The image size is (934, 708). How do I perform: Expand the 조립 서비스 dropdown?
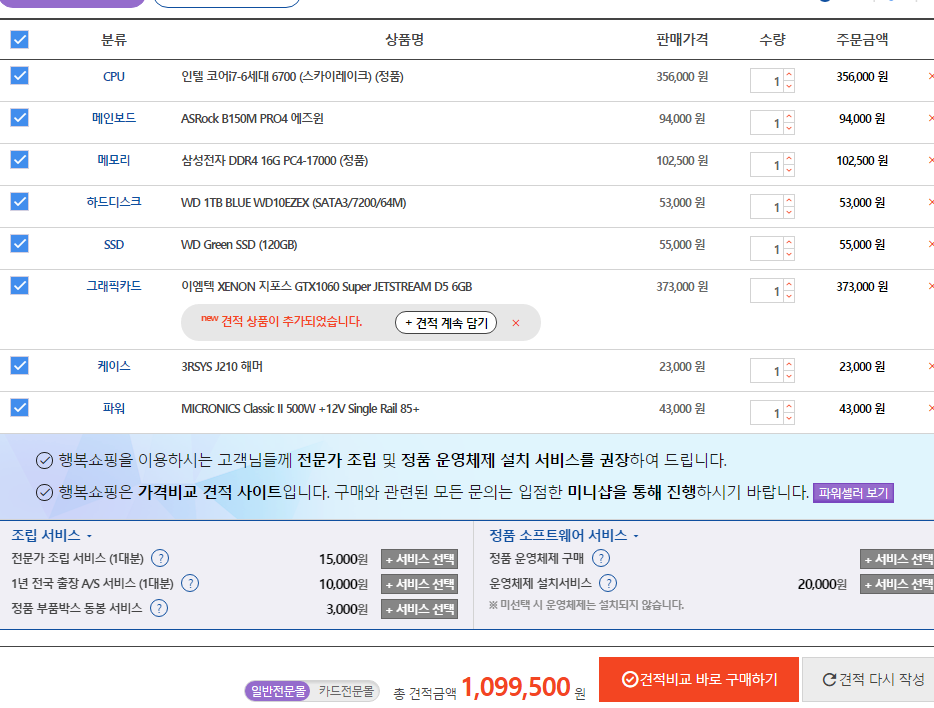click(51, 535)
